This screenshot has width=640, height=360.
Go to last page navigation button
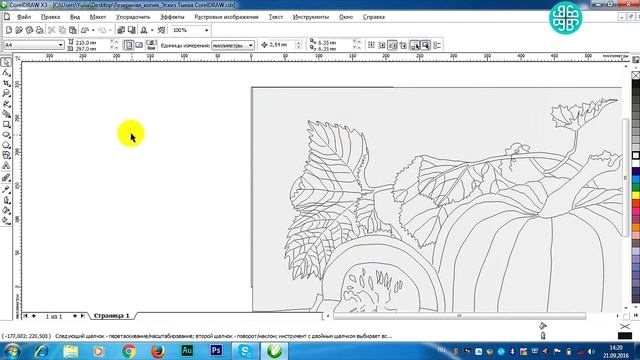[x=82, y=316]
